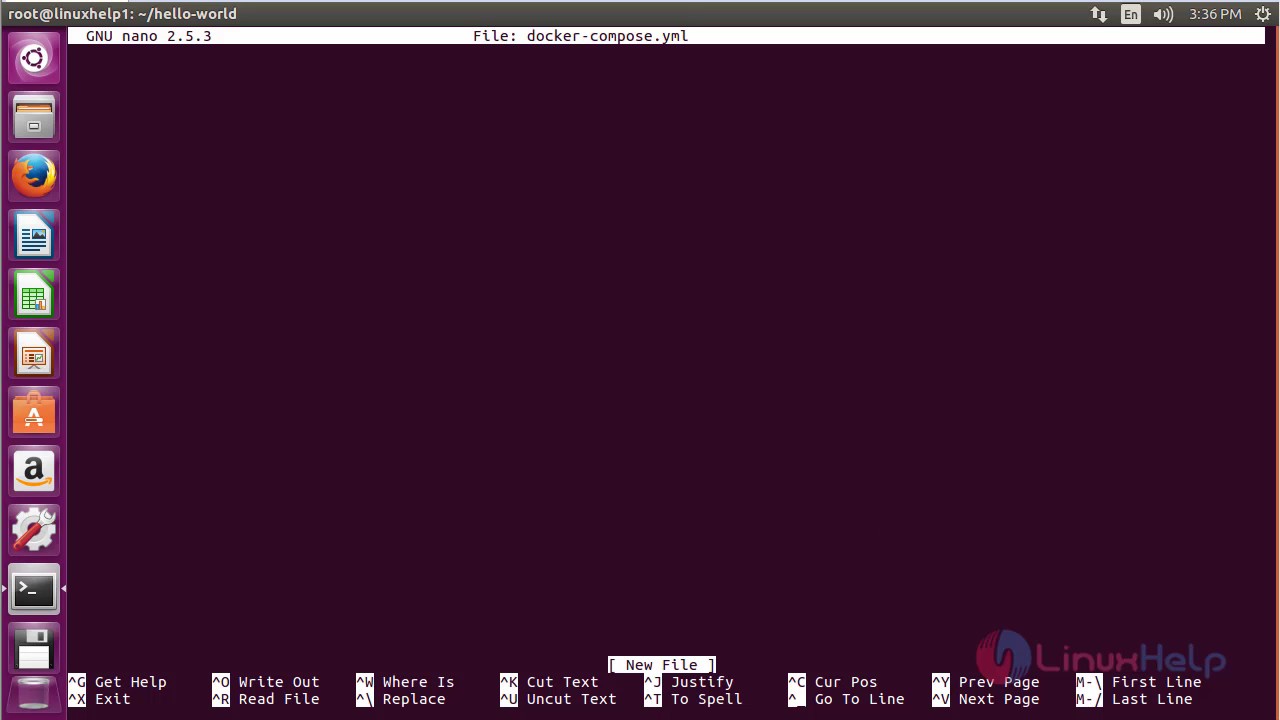Click the '[ New File ]' status message

(x=662, y=665)
